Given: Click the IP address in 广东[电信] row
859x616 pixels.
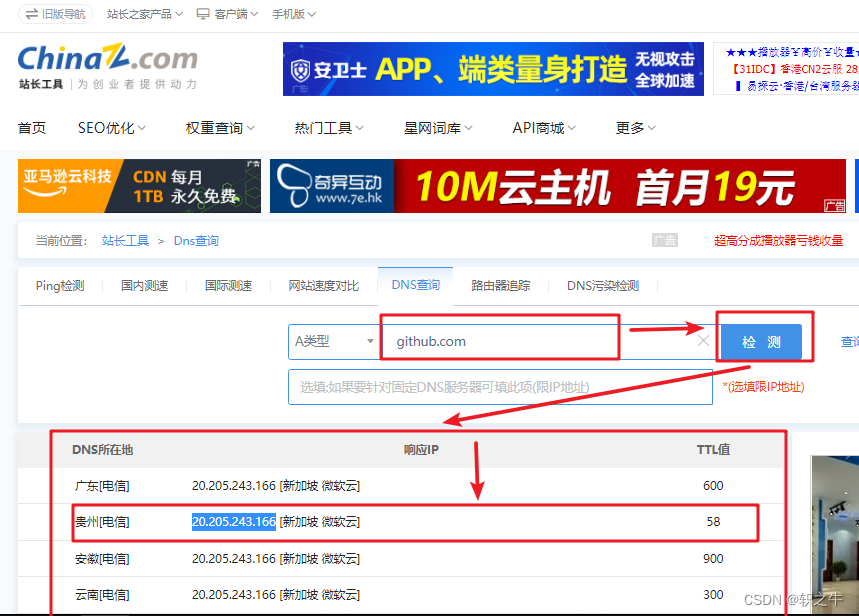Looking at the screenshot, I should pos(234,486).
